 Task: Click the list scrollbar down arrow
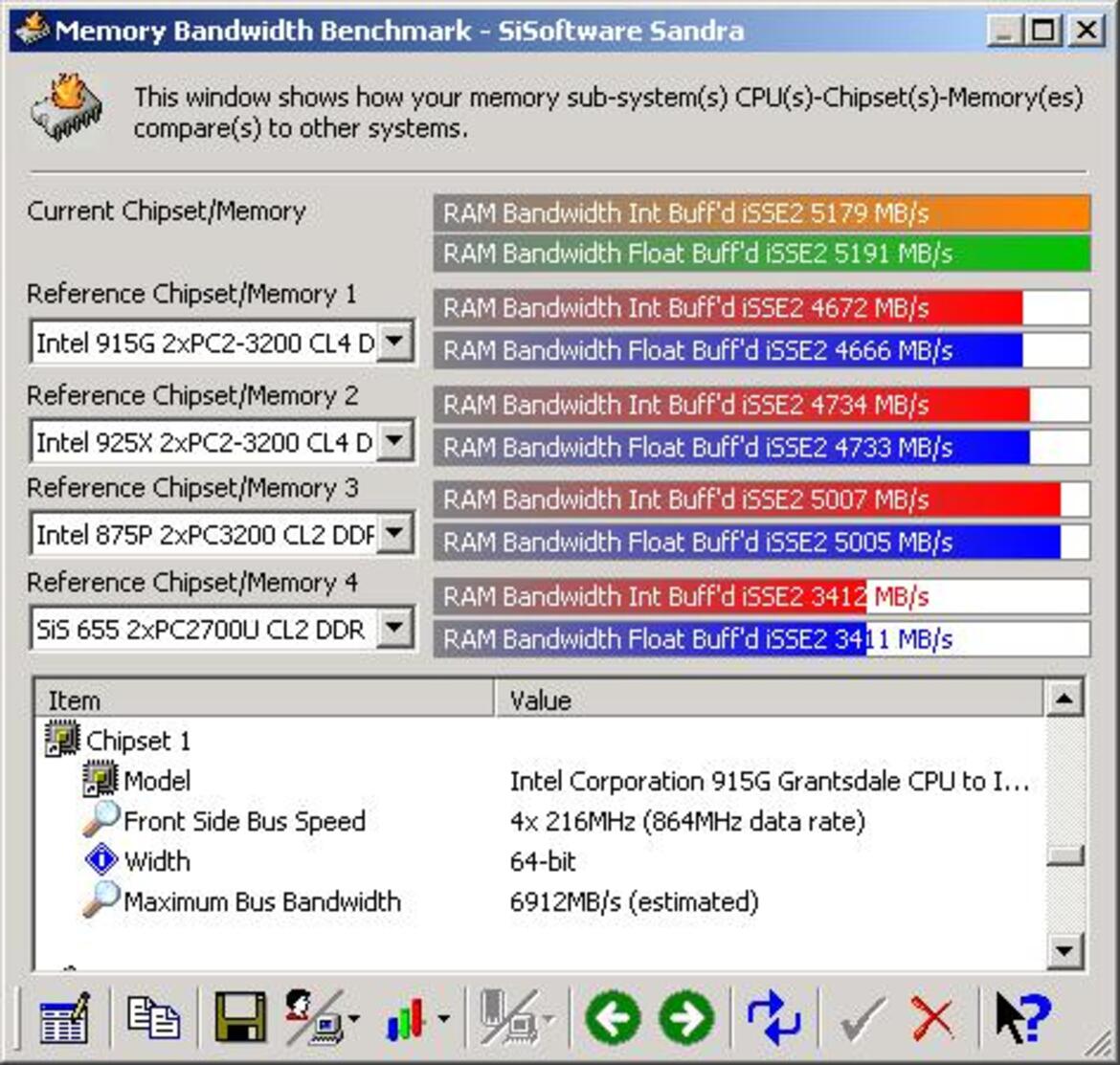point(1064,951)
